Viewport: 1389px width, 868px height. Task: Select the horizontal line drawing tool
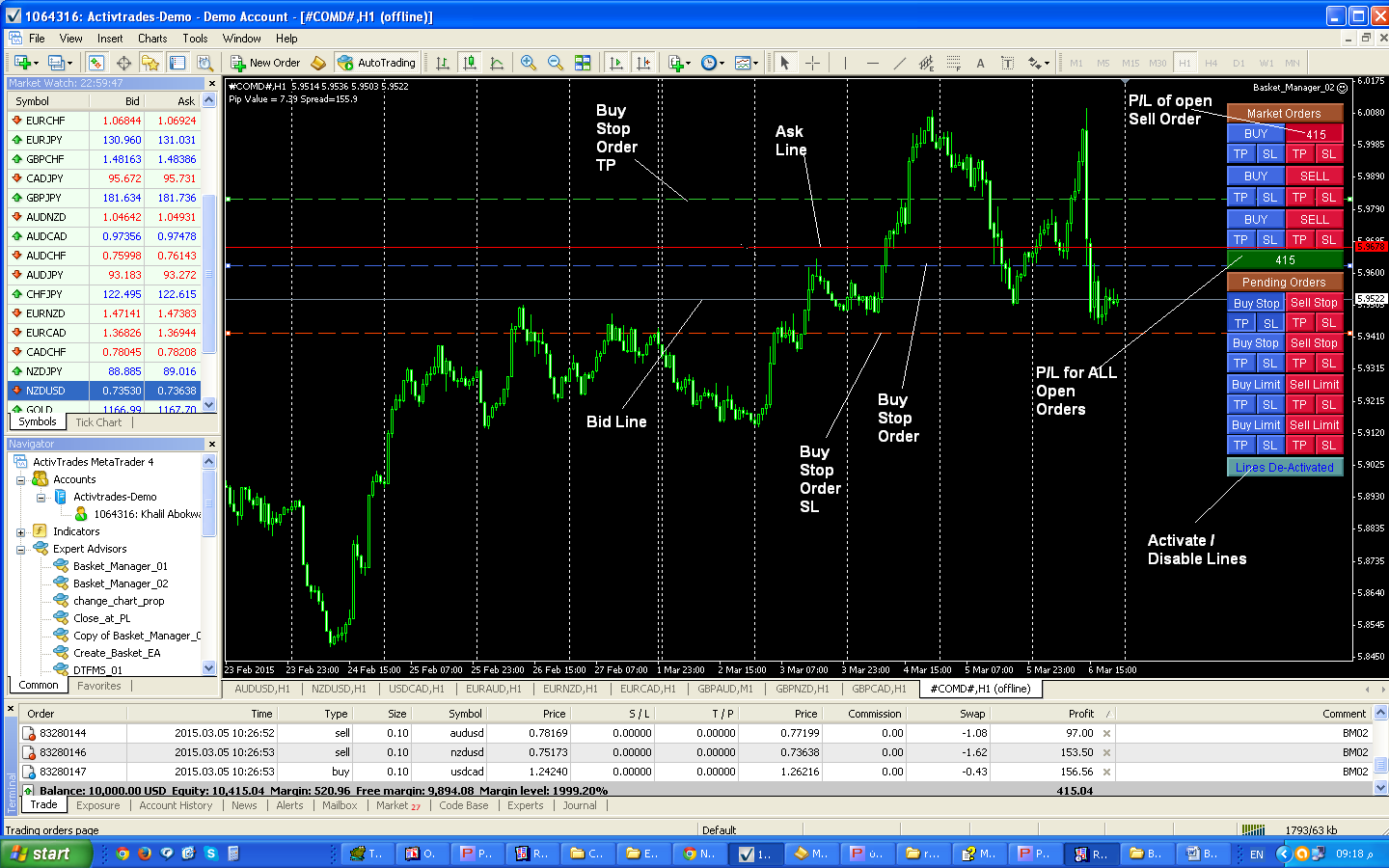(x=872, y=63)
